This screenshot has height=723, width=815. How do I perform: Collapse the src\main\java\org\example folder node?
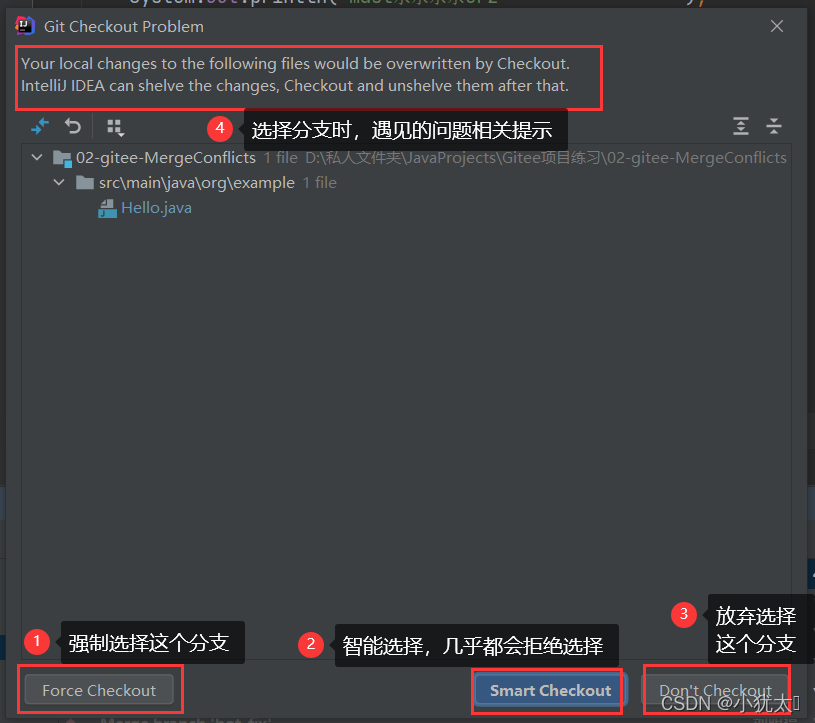[x=59, y=182]
